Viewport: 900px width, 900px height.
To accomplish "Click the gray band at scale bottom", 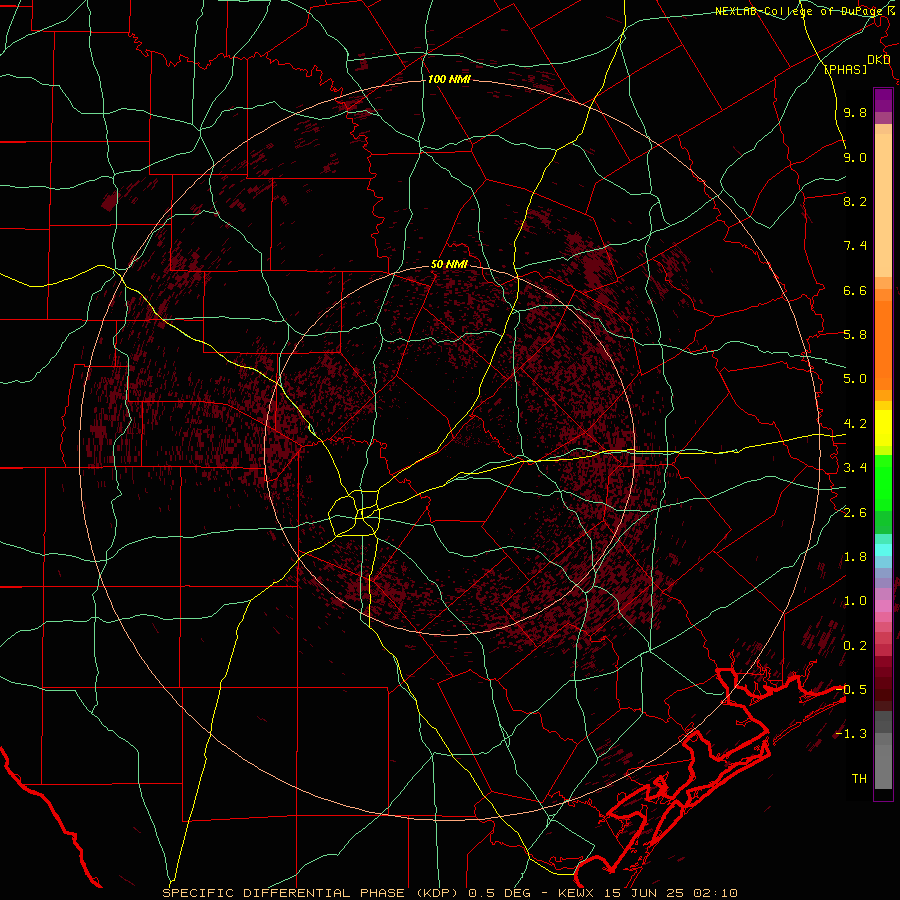I will (x=883, y=763).
